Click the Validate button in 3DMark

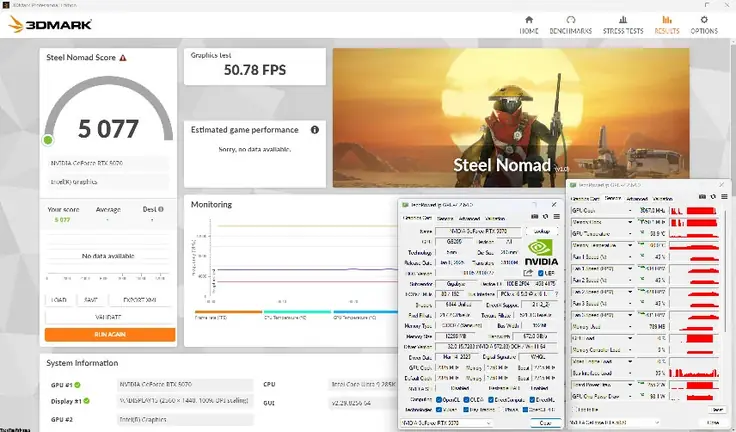tap(108, 317)
